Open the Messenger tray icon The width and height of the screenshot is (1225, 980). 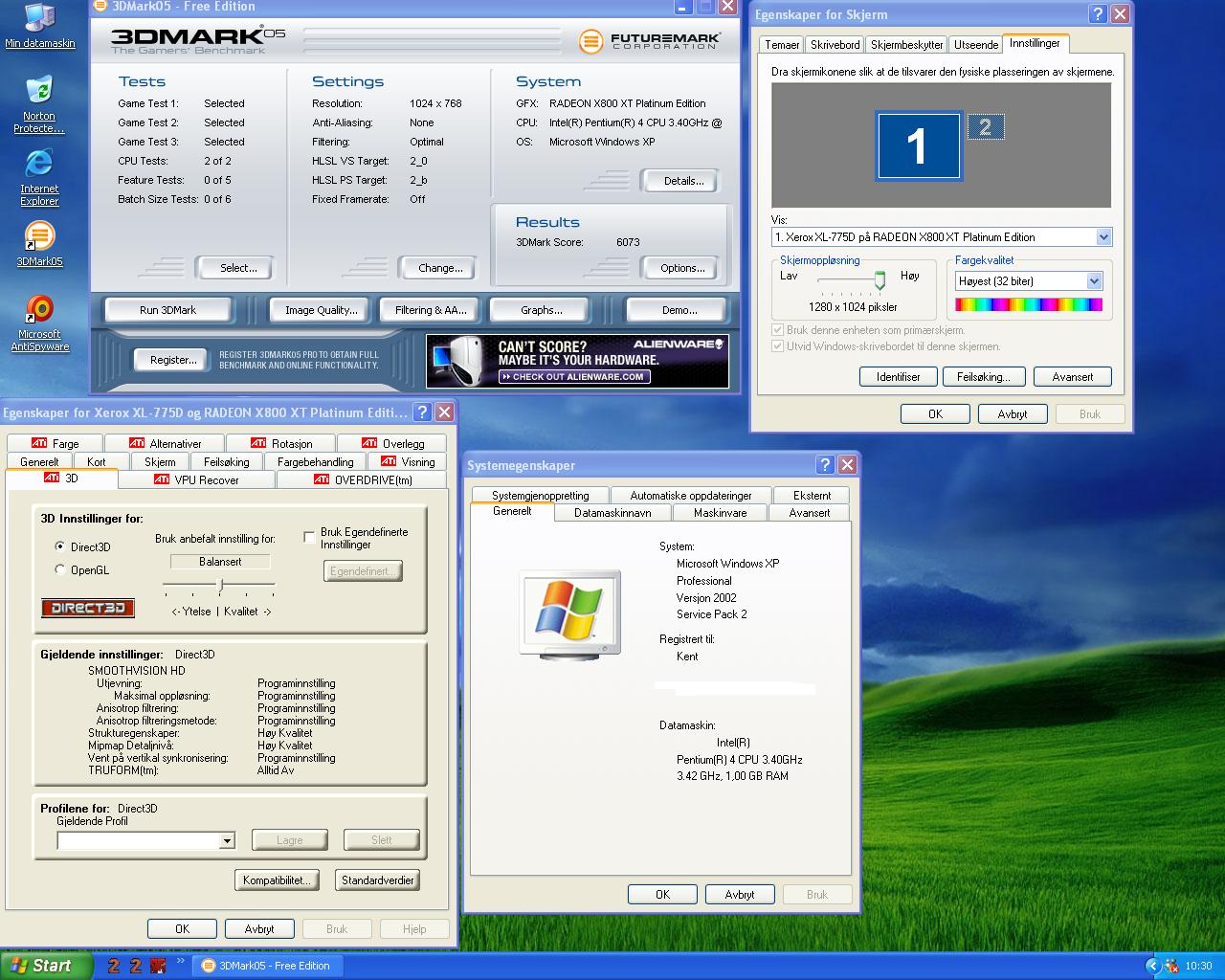(1171, 966)
